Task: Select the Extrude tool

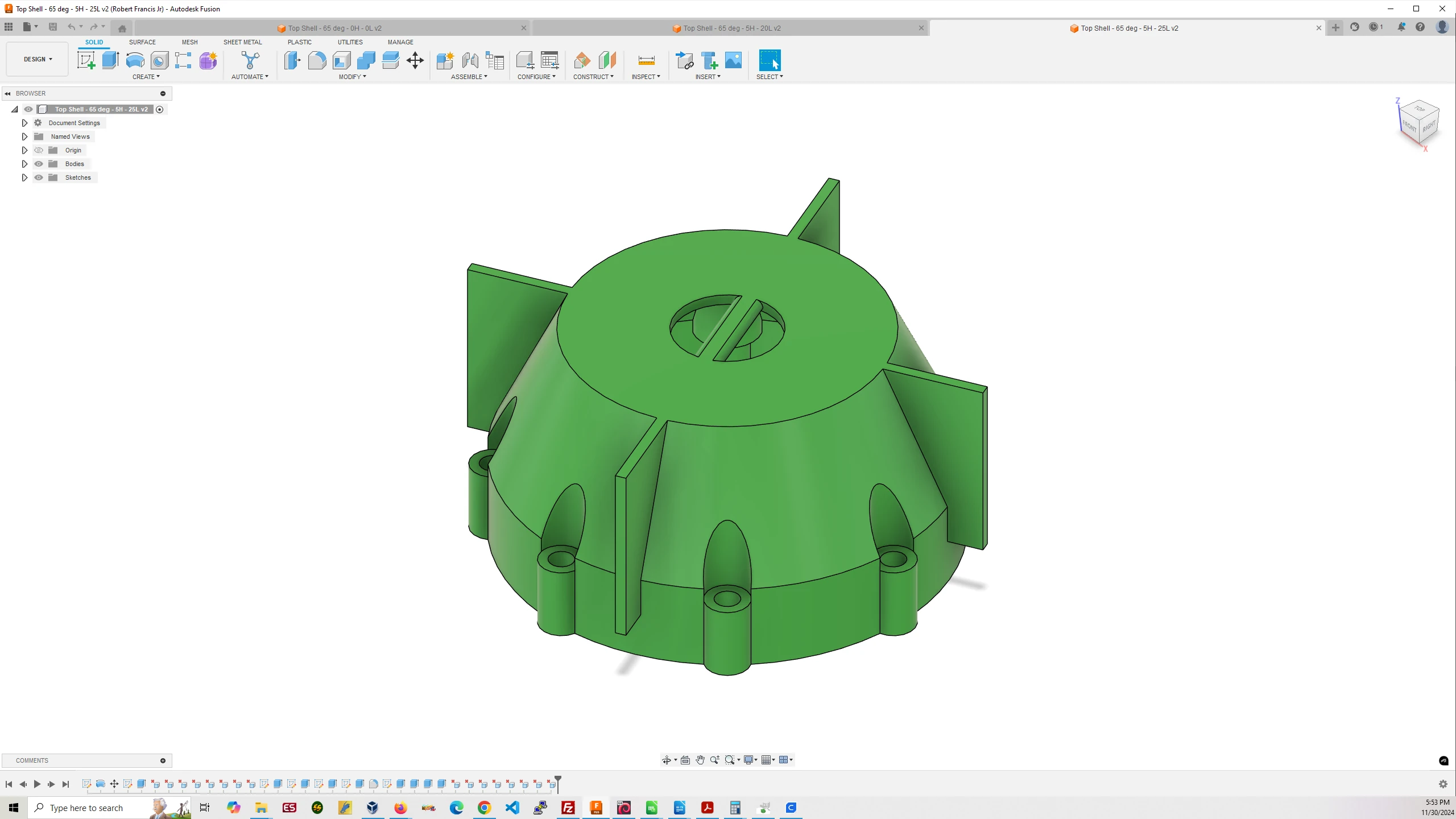Action: pyautogui.click(x=110, y=60)
